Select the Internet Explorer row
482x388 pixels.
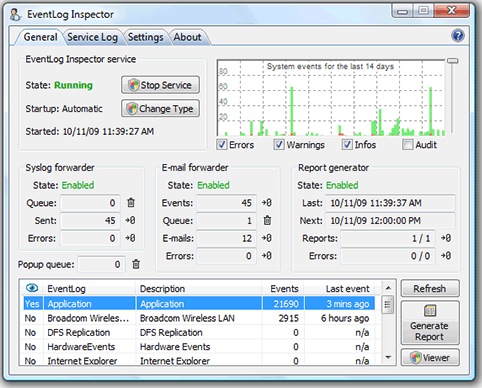tap(199, 360)
